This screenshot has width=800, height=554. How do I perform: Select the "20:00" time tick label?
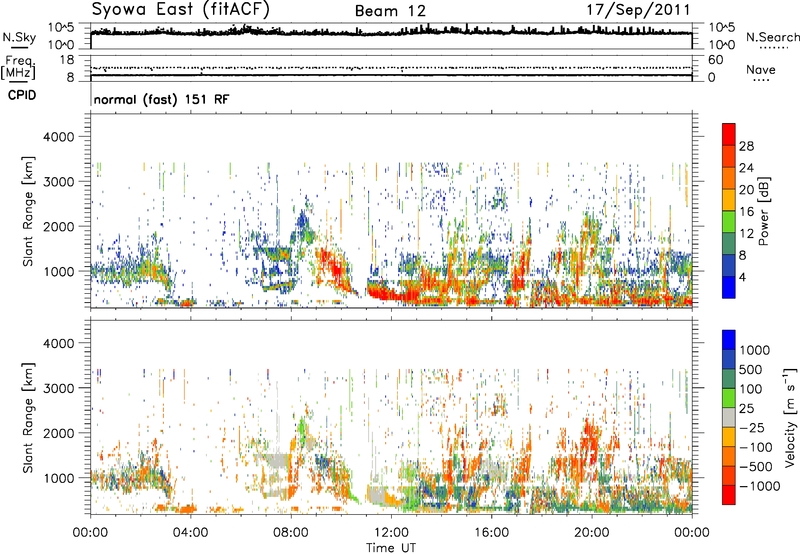tap(592, 533)
